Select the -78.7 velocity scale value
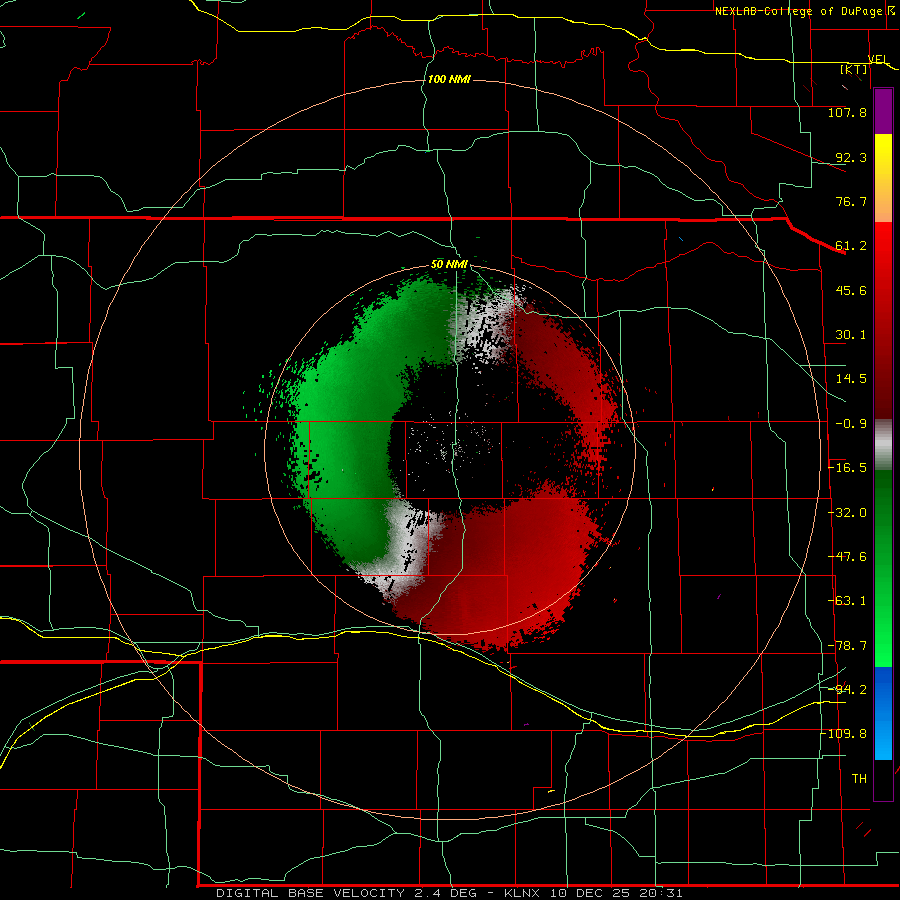Image resolution: width=900 pixels, height=900 pixels. pos(847,646)
